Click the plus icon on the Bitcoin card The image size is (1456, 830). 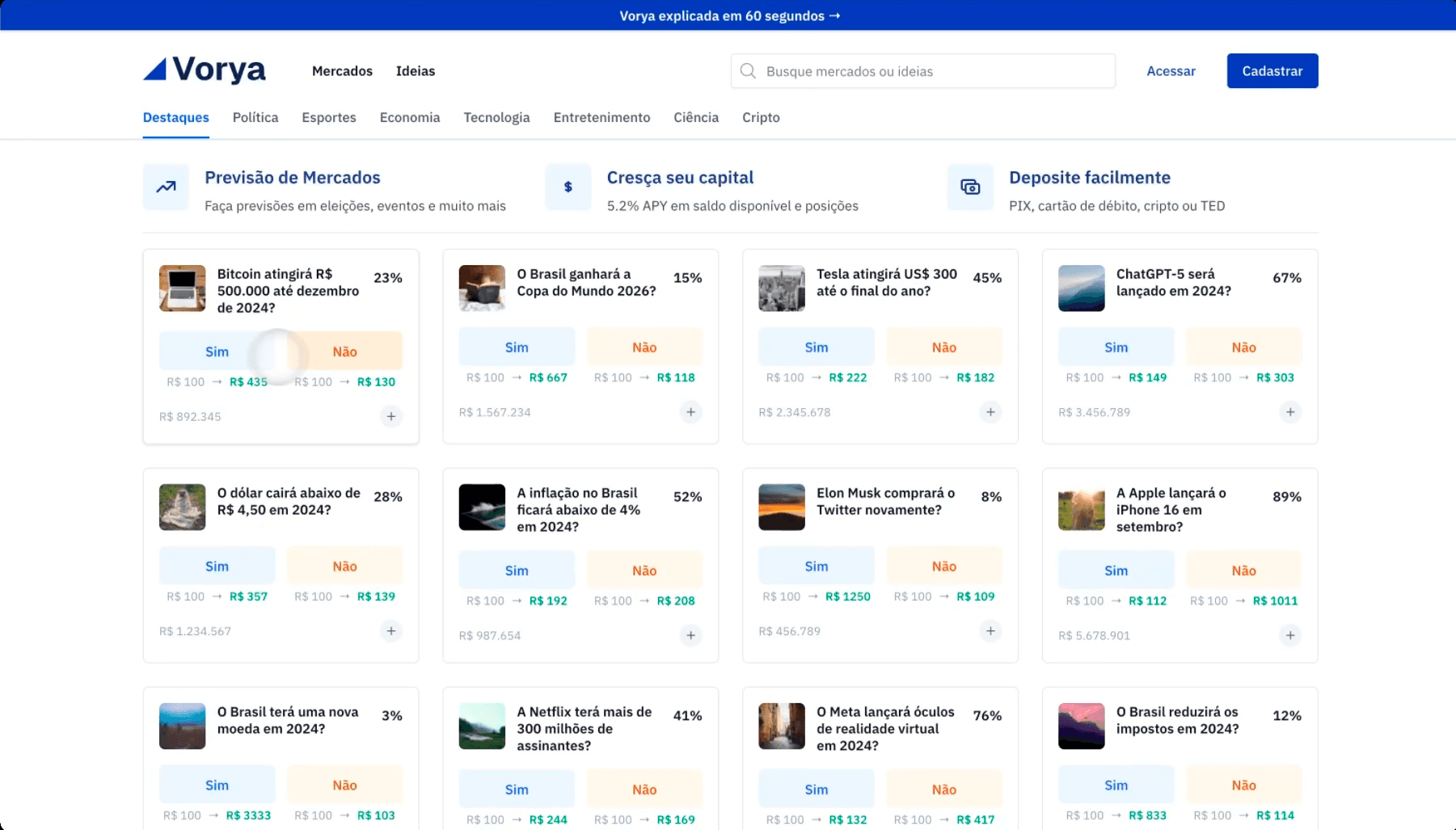click(390, 416)
